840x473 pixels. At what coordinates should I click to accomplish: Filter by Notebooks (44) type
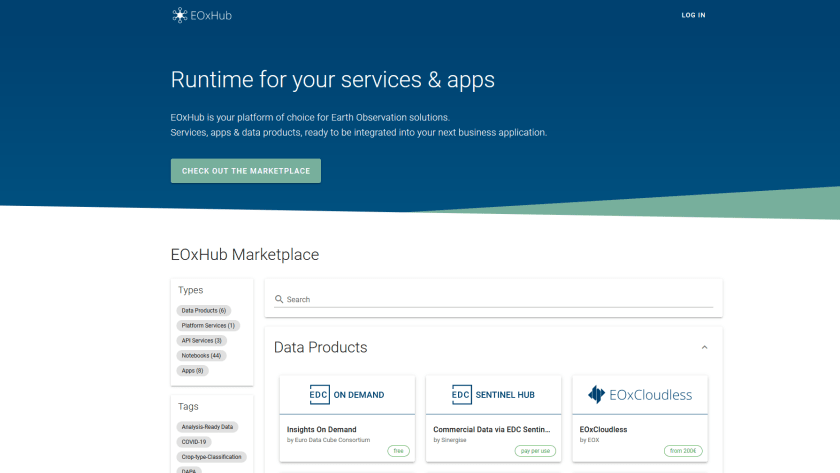pos(201,356)
